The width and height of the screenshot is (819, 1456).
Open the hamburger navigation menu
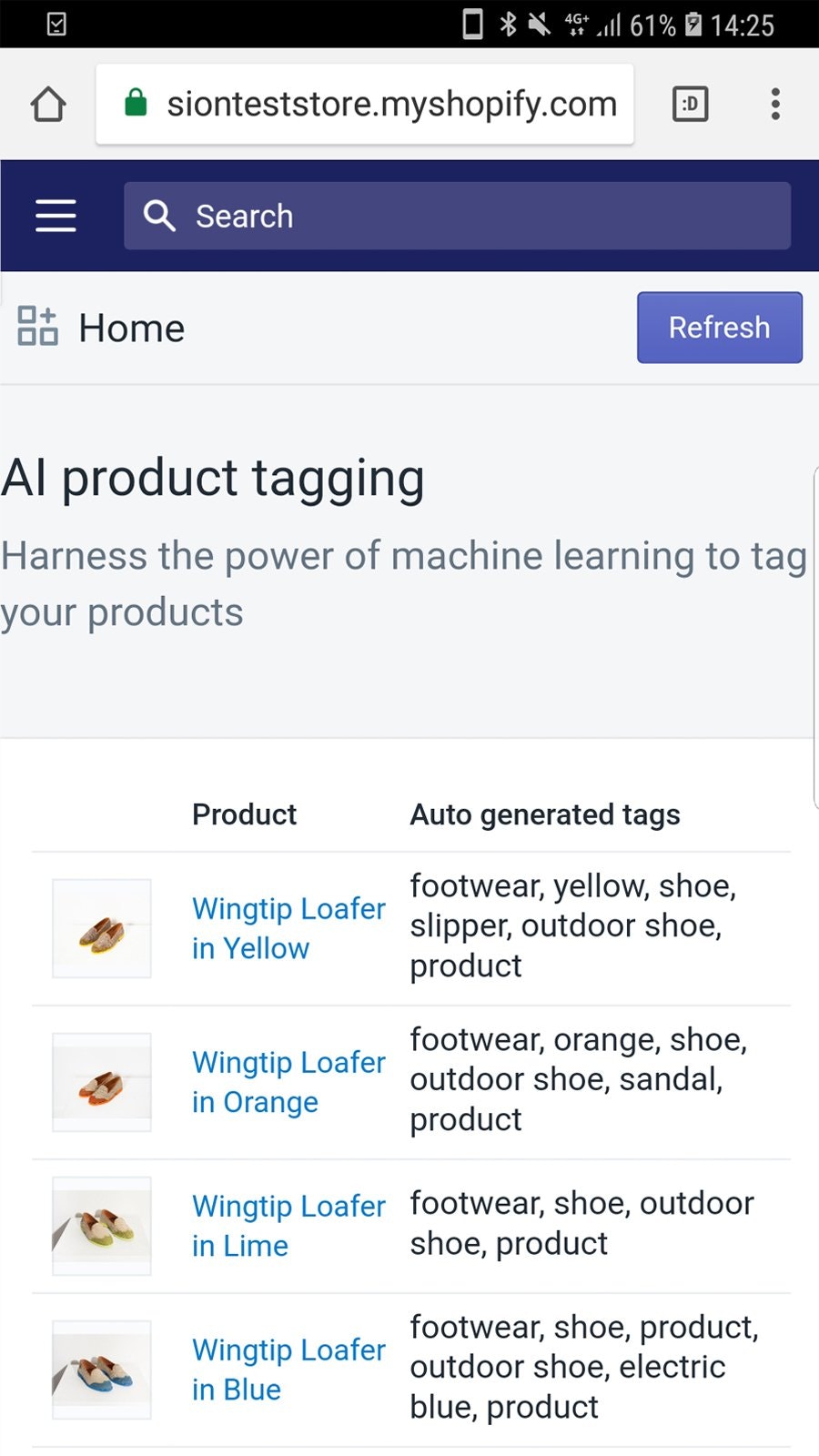pyautogui.click(x=55, y=216)
